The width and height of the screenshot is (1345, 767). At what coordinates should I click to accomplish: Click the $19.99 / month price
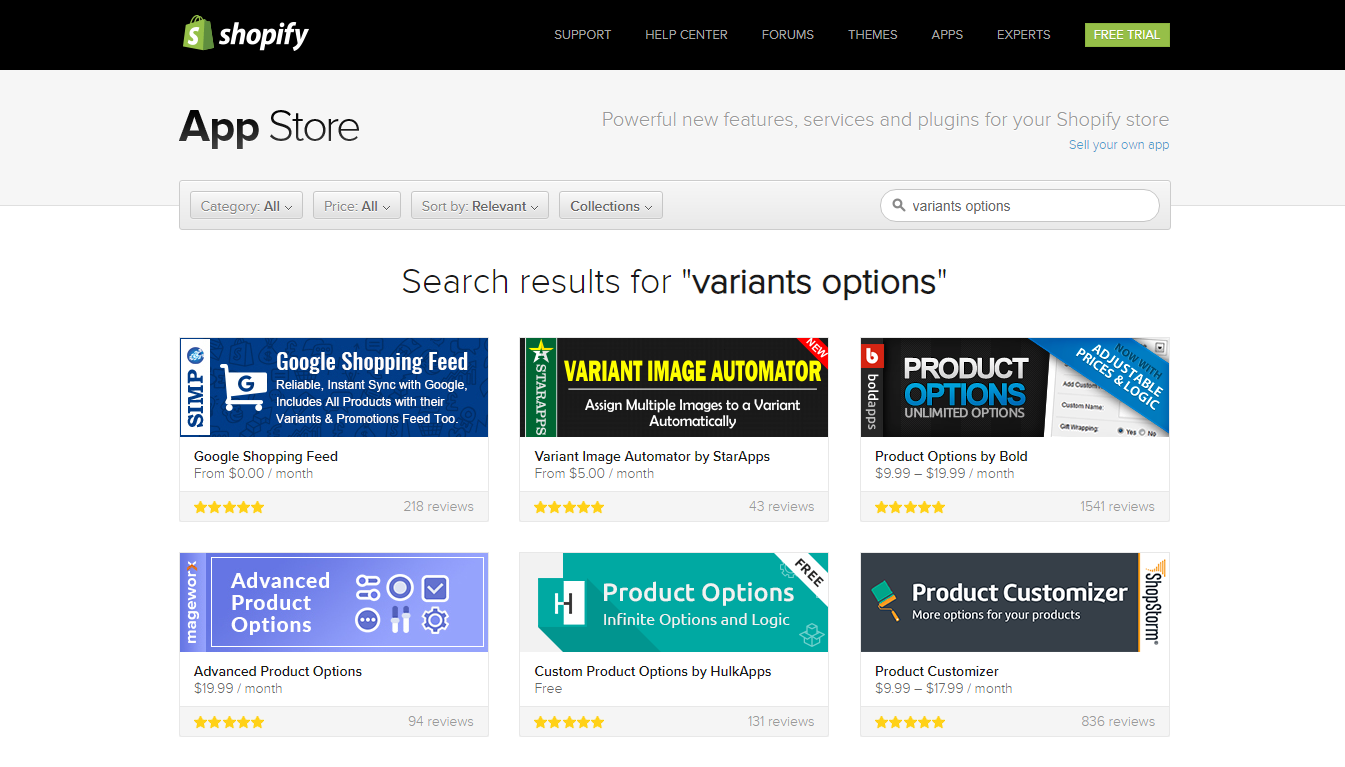pyautogui.click(x=238, y=689)
